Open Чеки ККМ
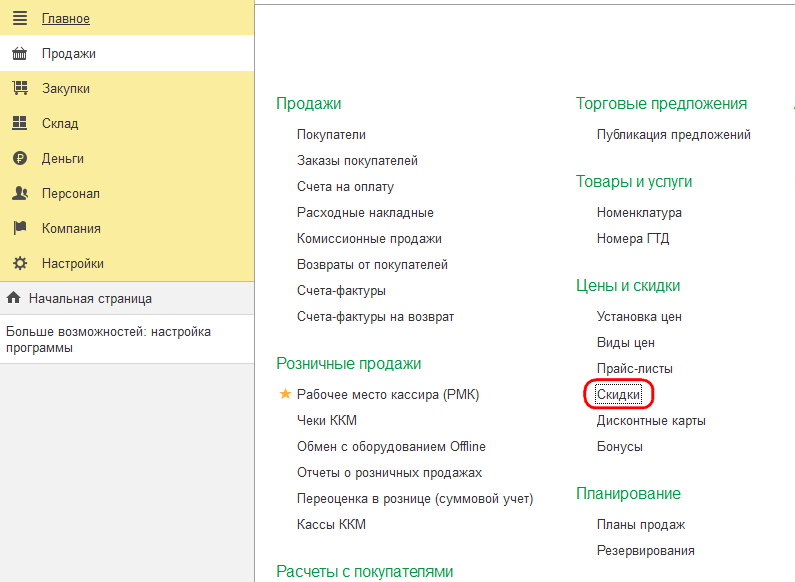 pyautogui.click(x=327, y=420)
